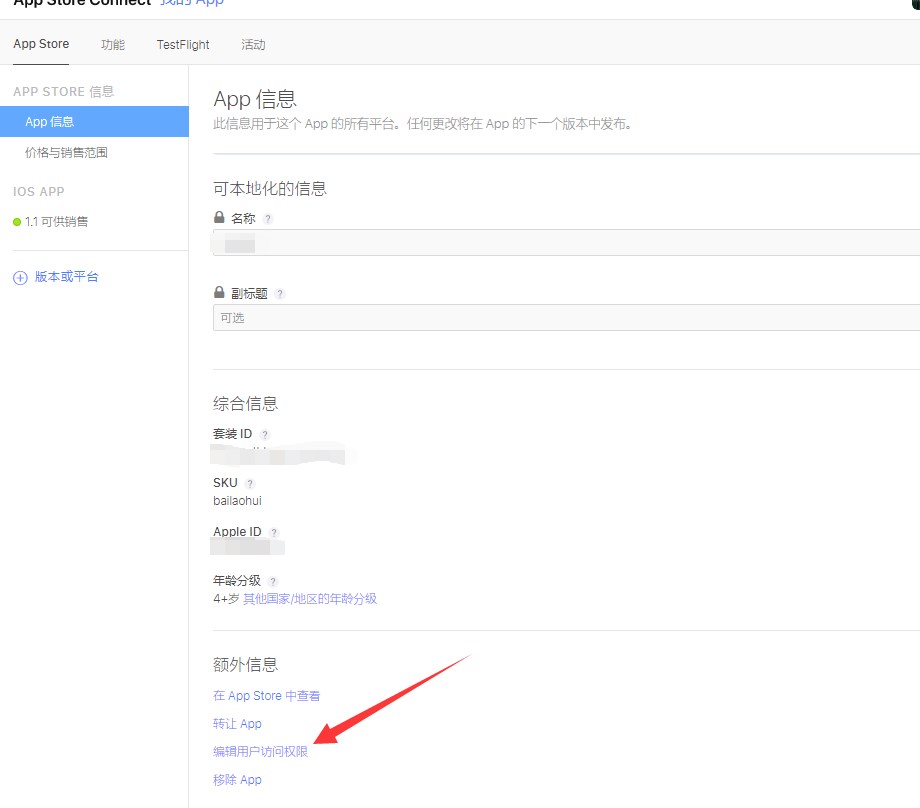Click the question mark next to 套装 ID
The width and height of the screenshot is (920, 808).
pos(264,435)
